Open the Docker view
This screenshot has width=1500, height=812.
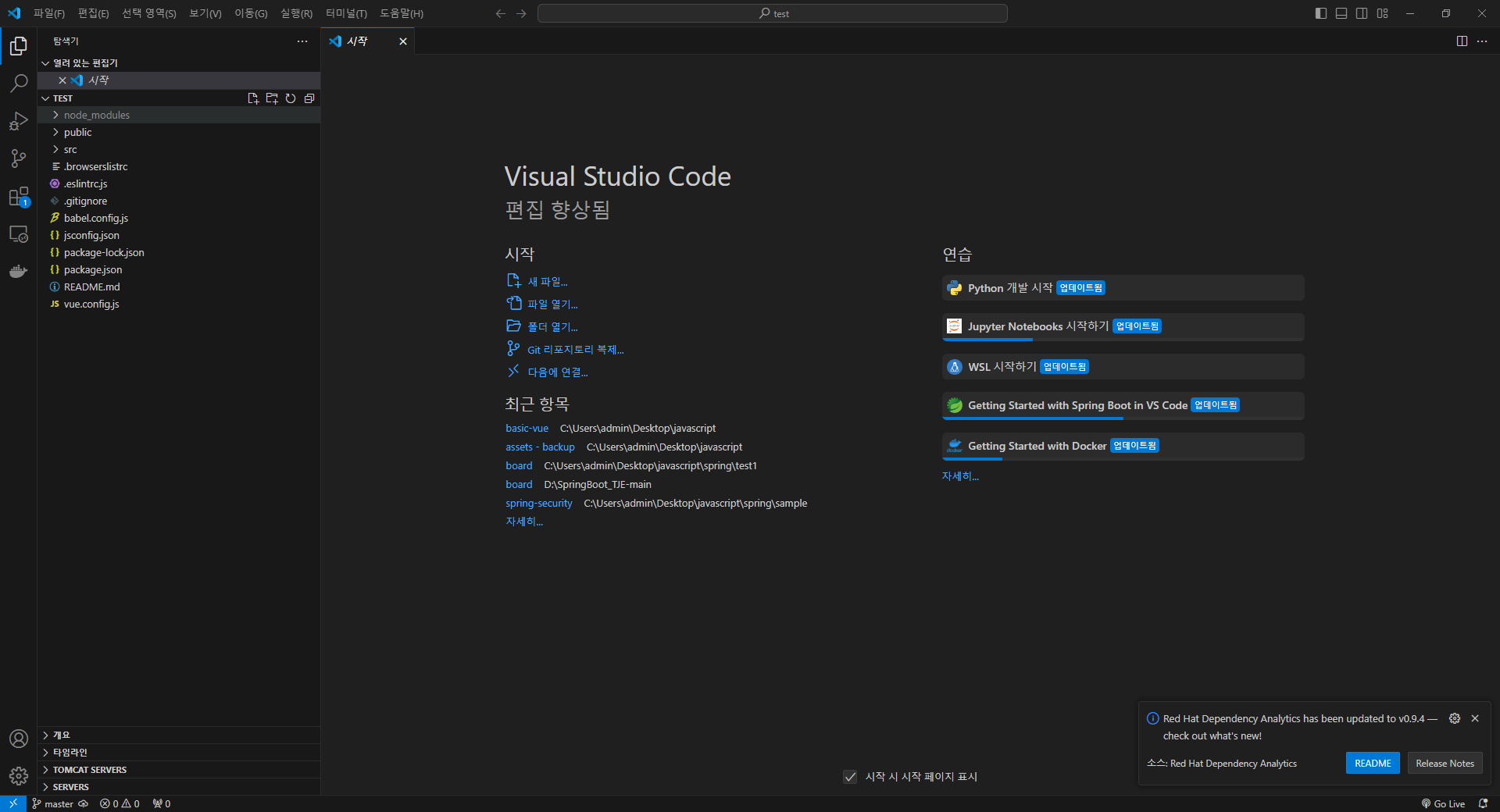pyautogui.click(x=19, y=271)
